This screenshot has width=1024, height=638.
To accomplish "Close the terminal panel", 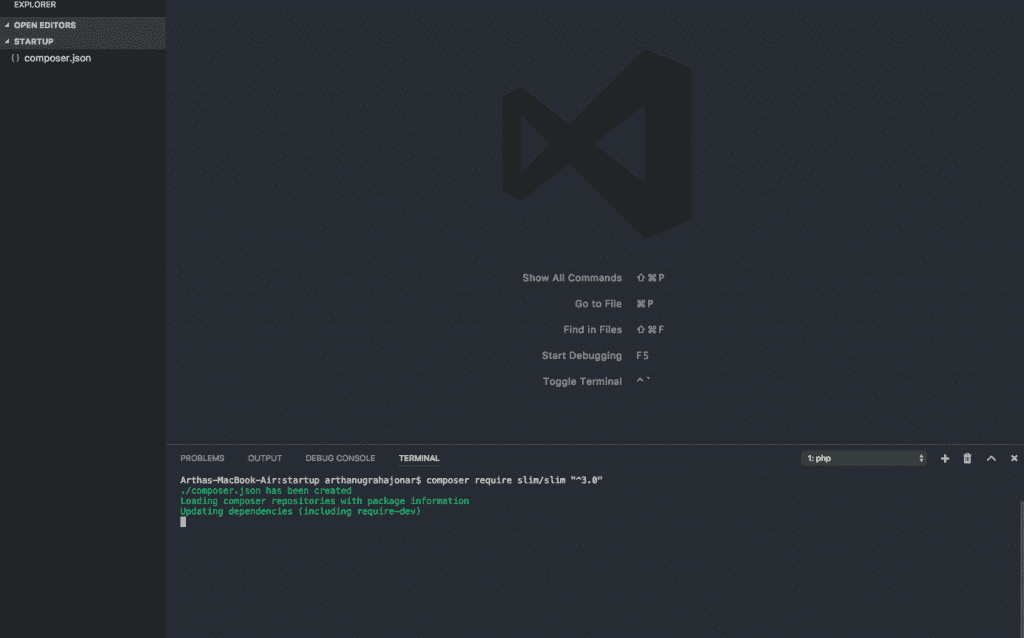I will click(1014, 458).
